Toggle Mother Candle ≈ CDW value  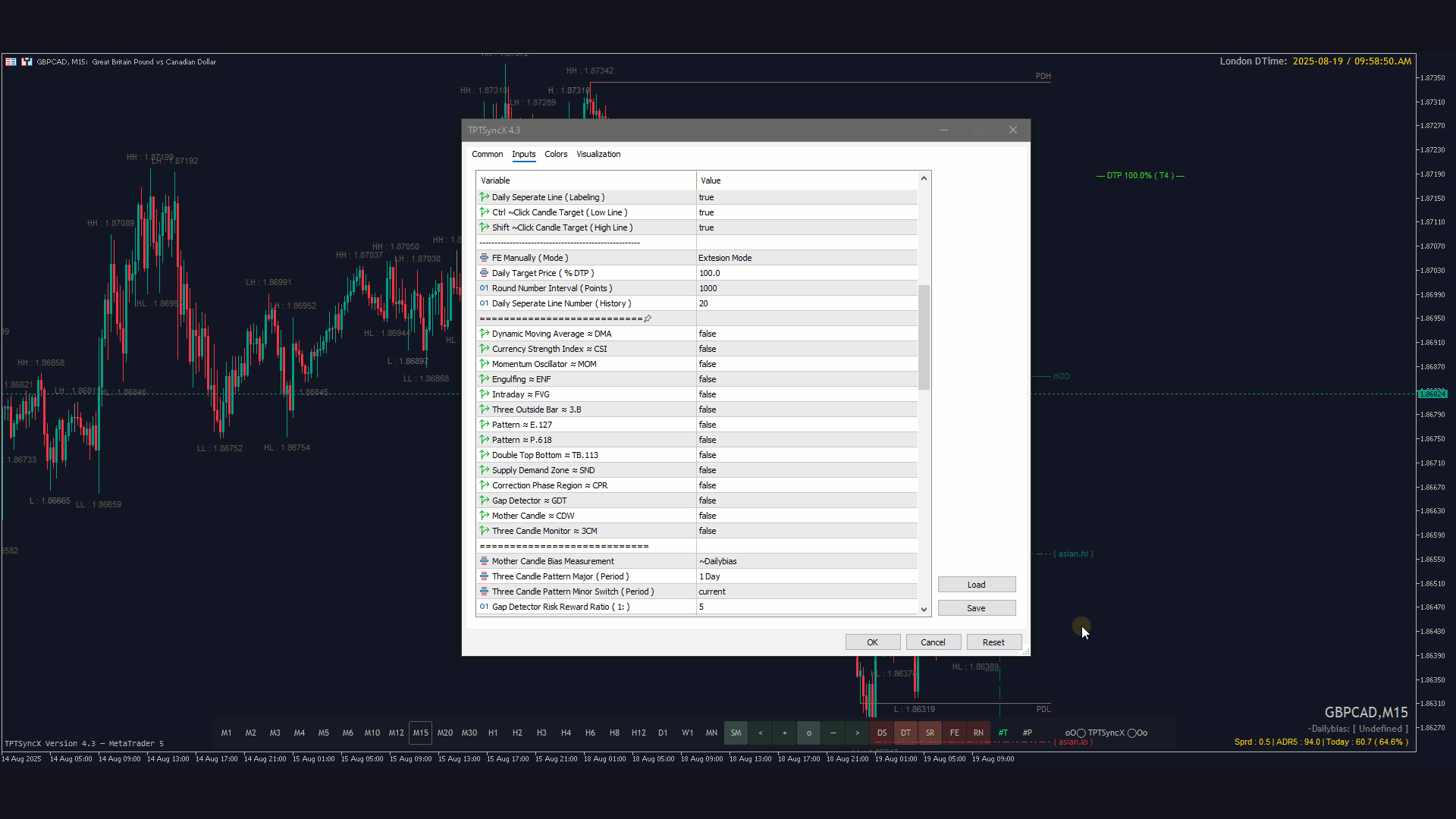807,516
